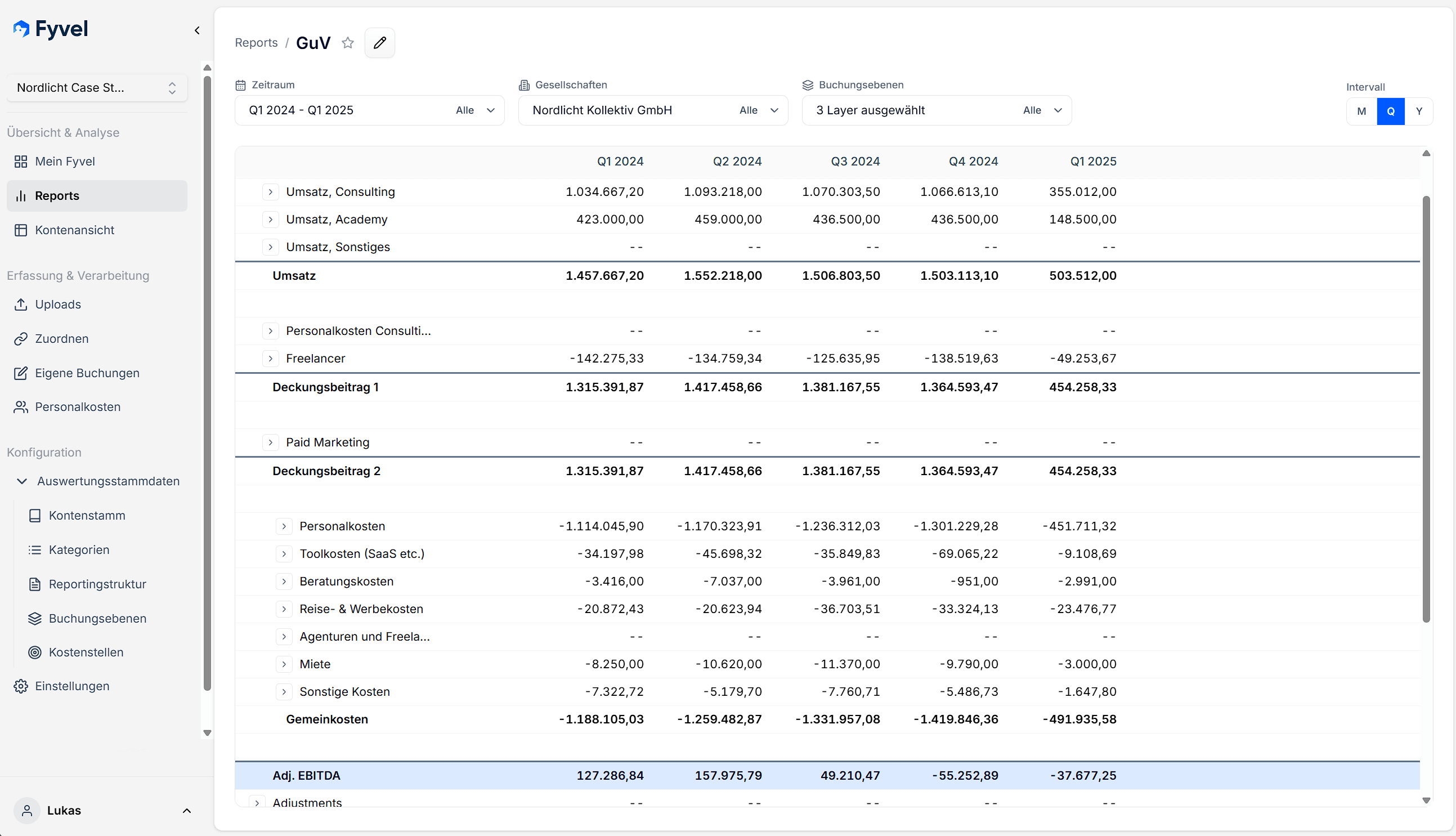Screen dimensions: 1456x836
Task: Expand the Toolkosten (SaaS etc.) row
Action: tap(284, 553)
